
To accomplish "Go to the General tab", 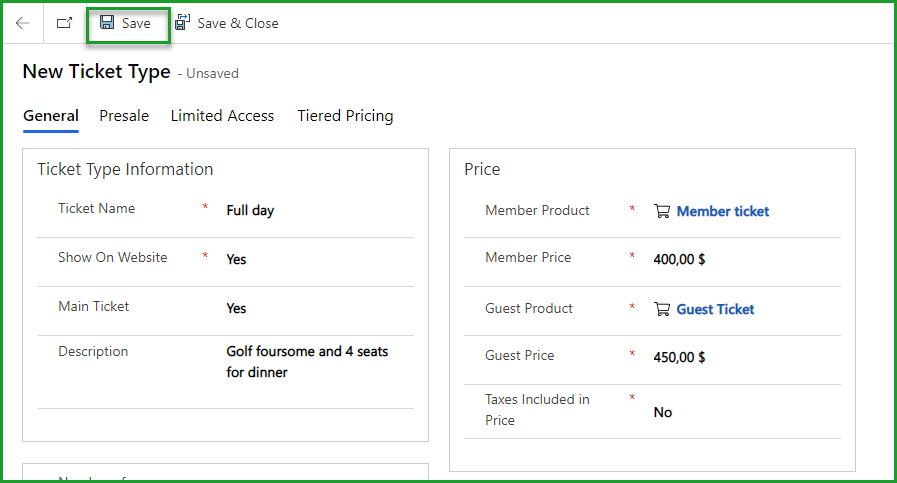I will click(51, 116).
